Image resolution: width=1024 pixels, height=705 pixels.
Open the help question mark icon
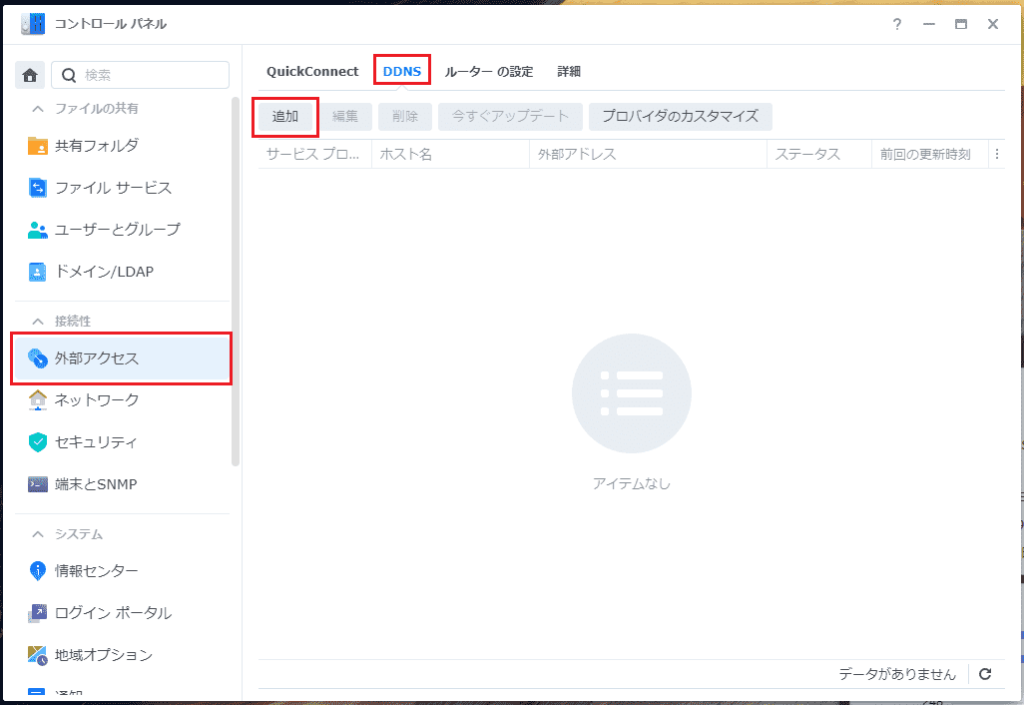(x=897, y=24)
